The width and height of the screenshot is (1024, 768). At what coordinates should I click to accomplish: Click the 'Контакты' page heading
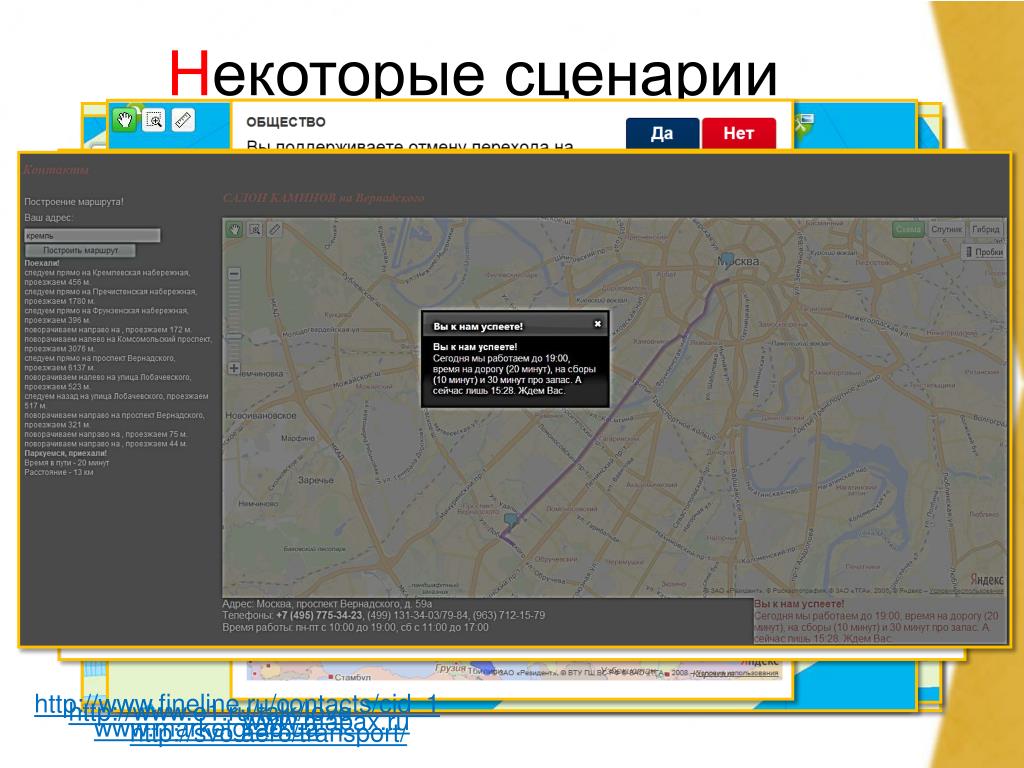[x=56, y=170]
